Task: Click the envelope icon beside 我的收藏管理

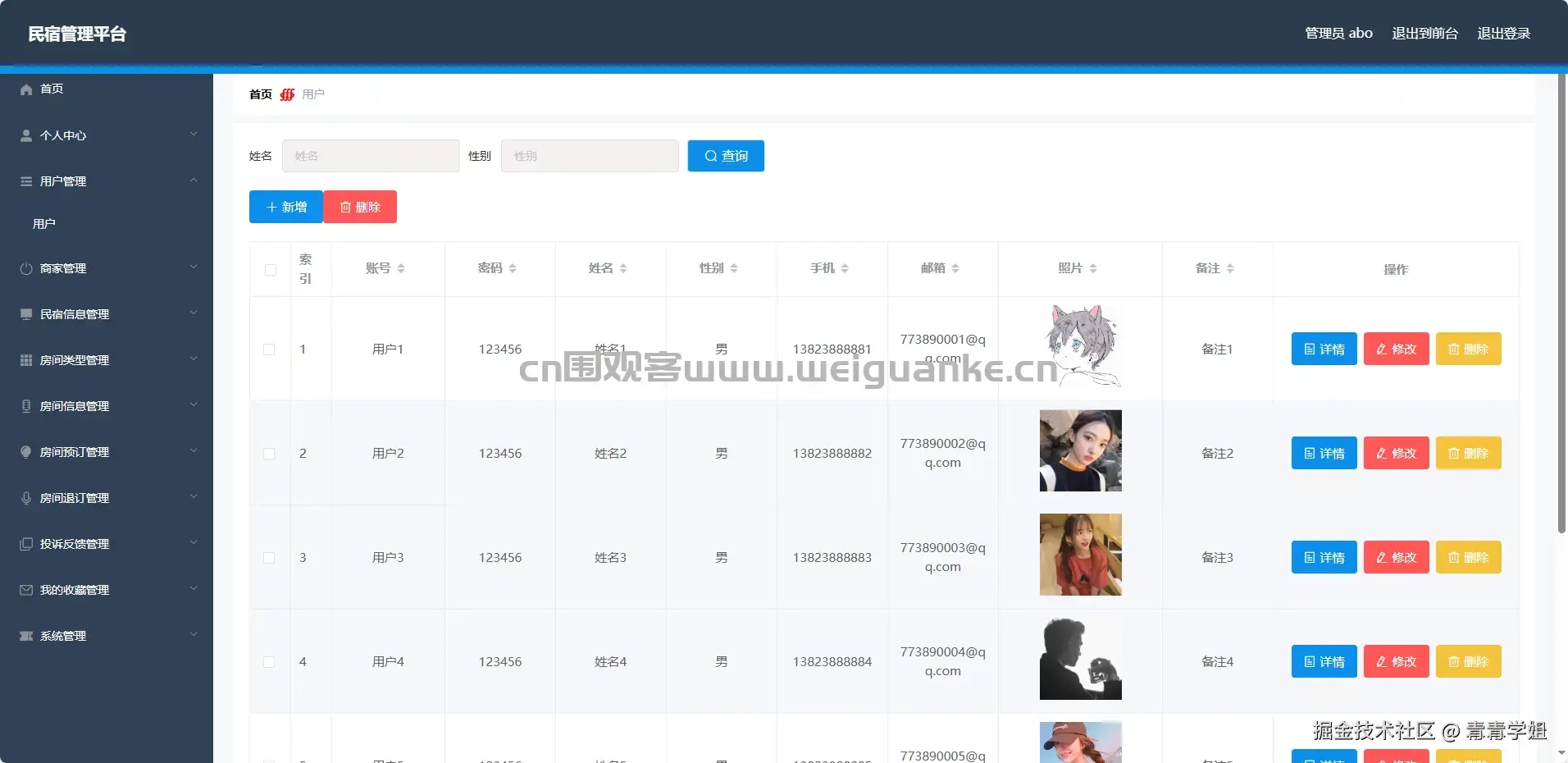Action: point(26,590)
